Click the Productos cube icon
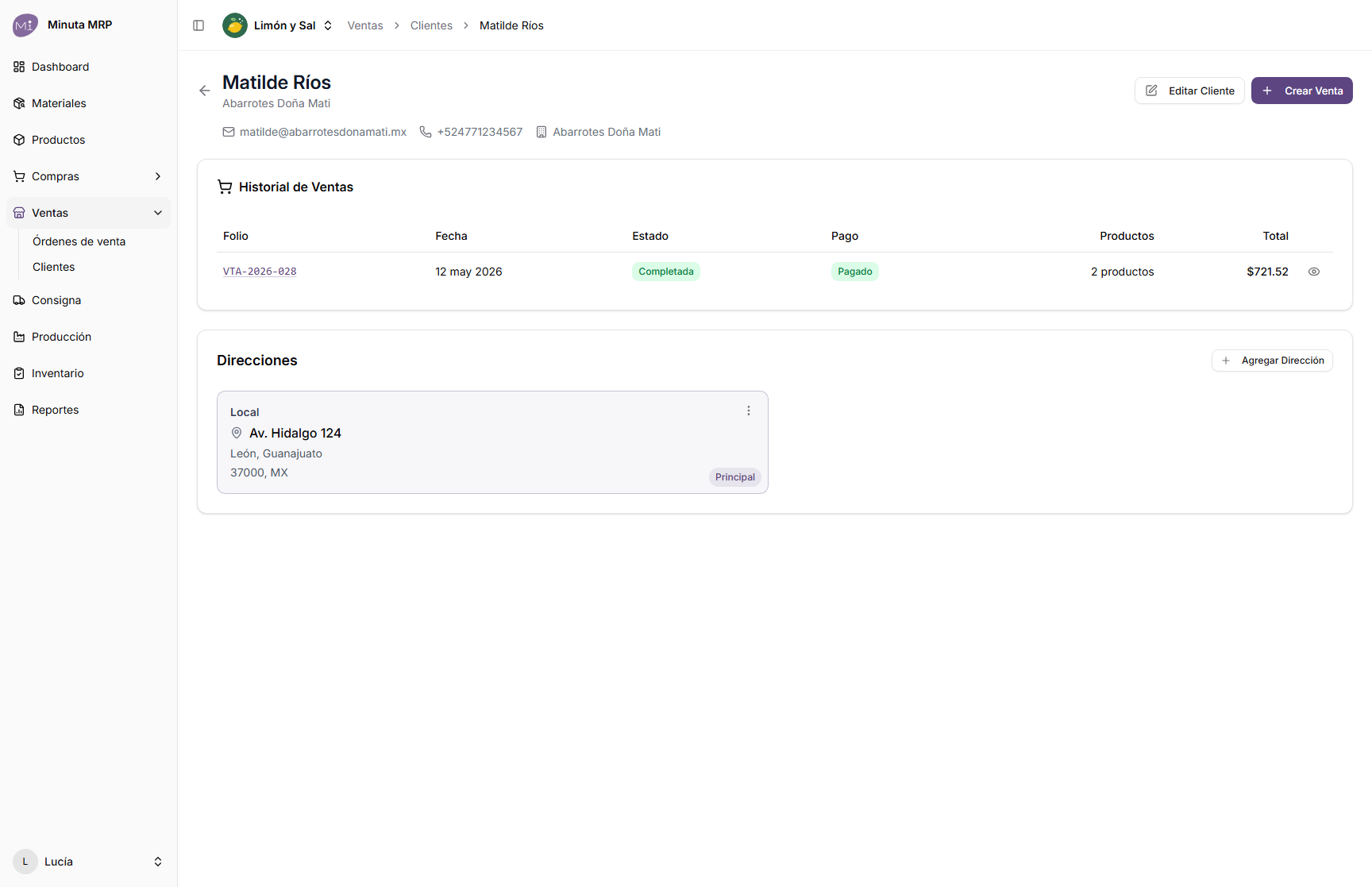Image resolution: width=1372 pixels, height=887 pixels. click(19, 140)
